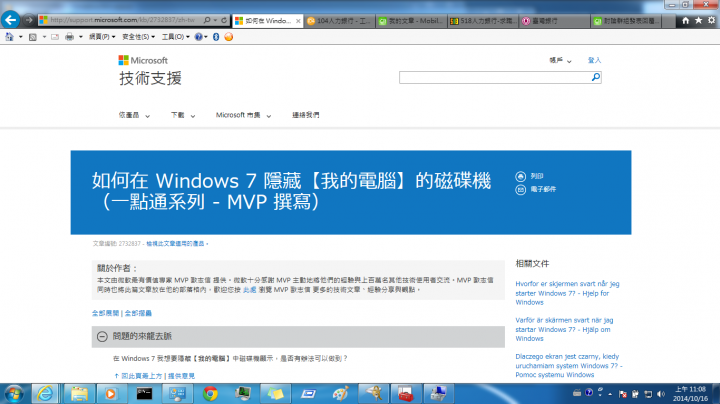Screen dimensions: 720x404
Task: Open 'Varför är skärmen svart' related link
Action: [564, 329]
